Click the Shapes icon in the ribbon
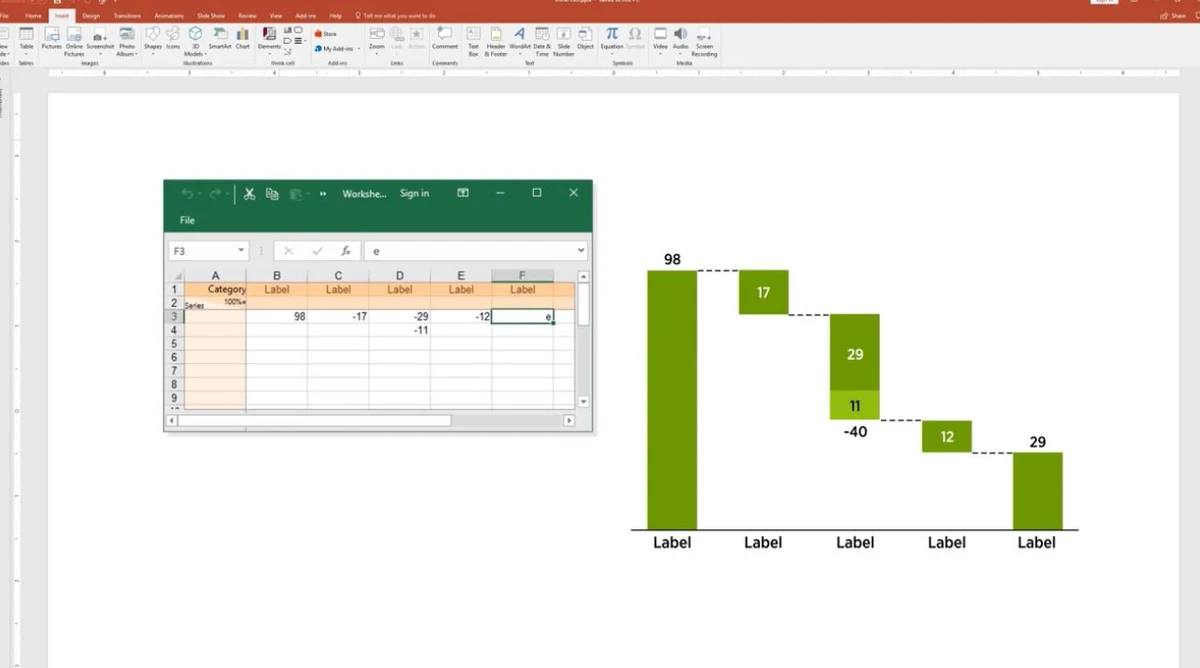The height and width of the screenshot is (668, 1200). [152, 37]
